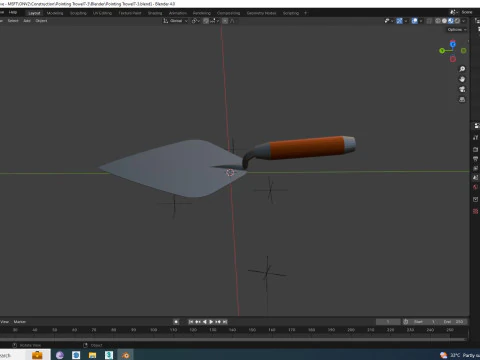This screenshot has width=480, height=360.
Task: Open the proportional editing falloff menu
Action: coord(232,21)
